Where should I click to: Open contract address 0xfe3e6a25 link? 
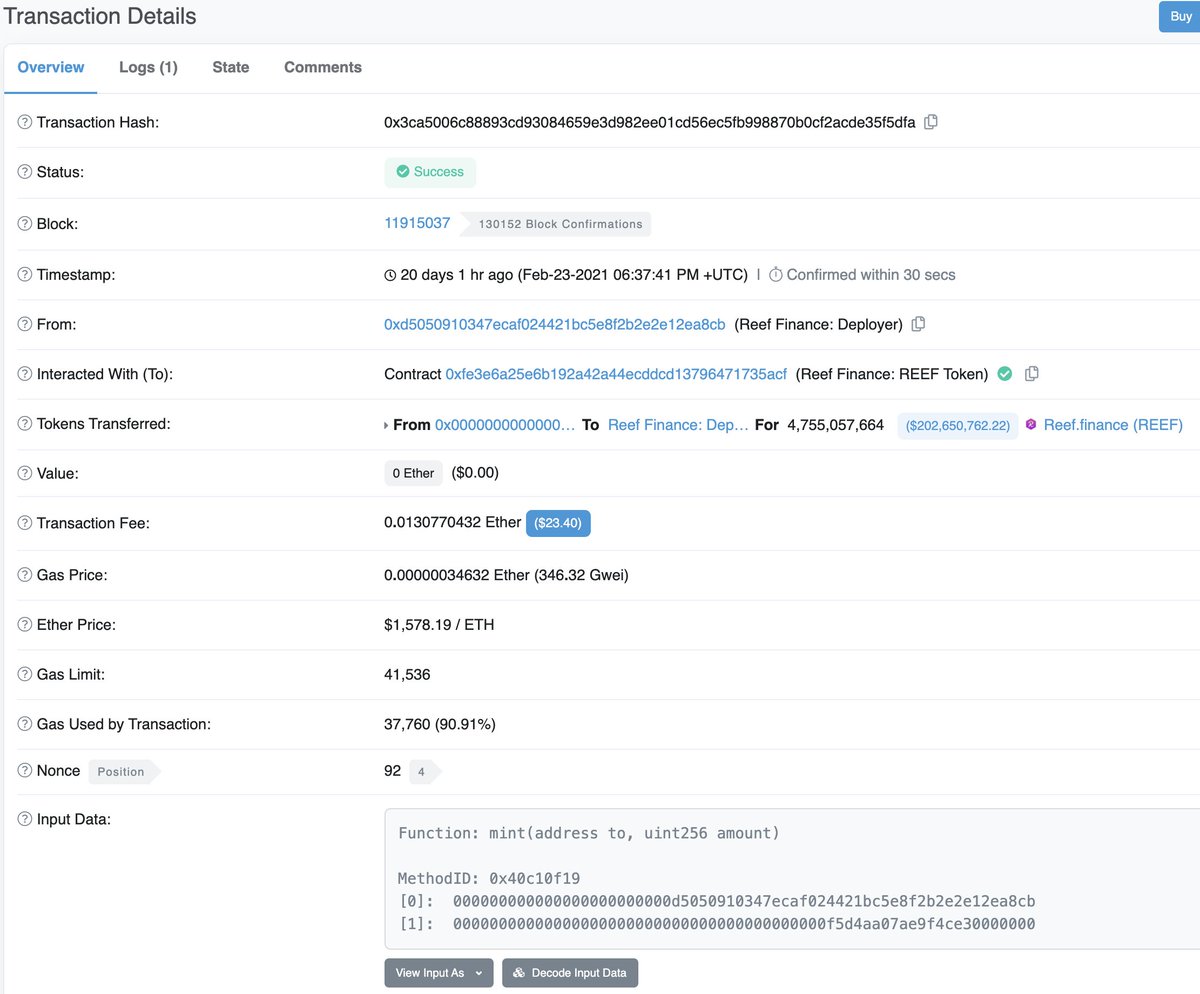(x=616, y=374)
